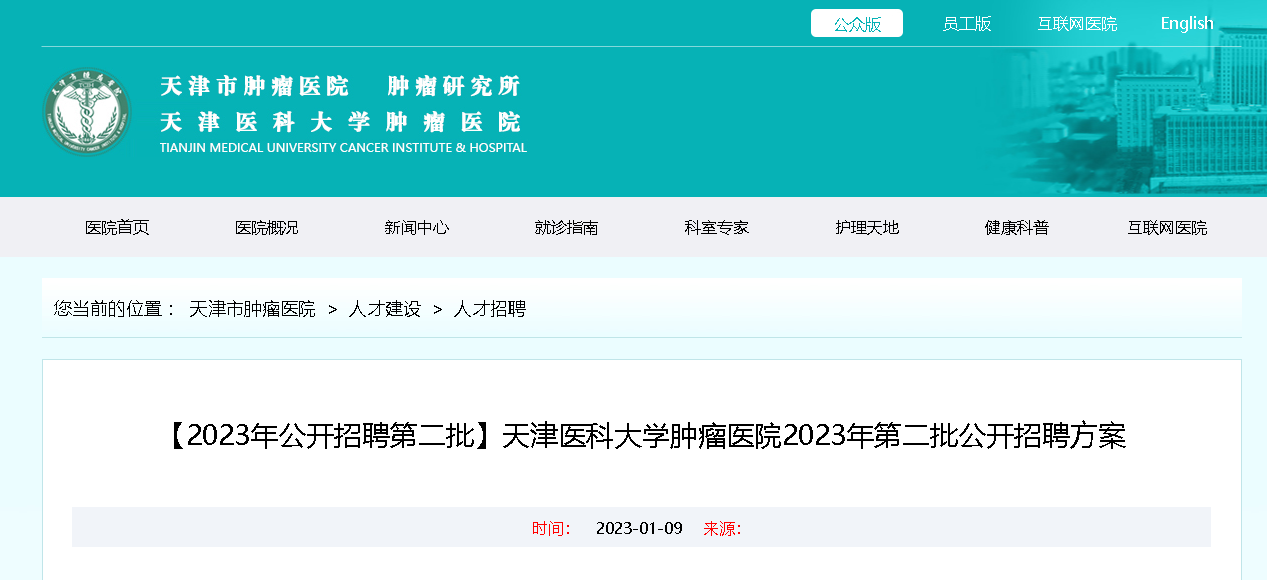Viewport: 1267px width, 580px height.
Task: Open 互联网医院 link in top bar
Action: (1077, 24)
